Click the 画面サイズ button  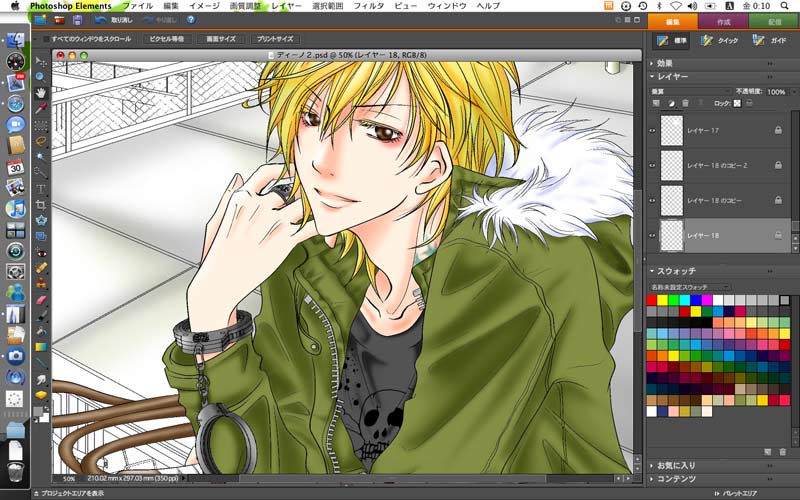pos(221,39)
